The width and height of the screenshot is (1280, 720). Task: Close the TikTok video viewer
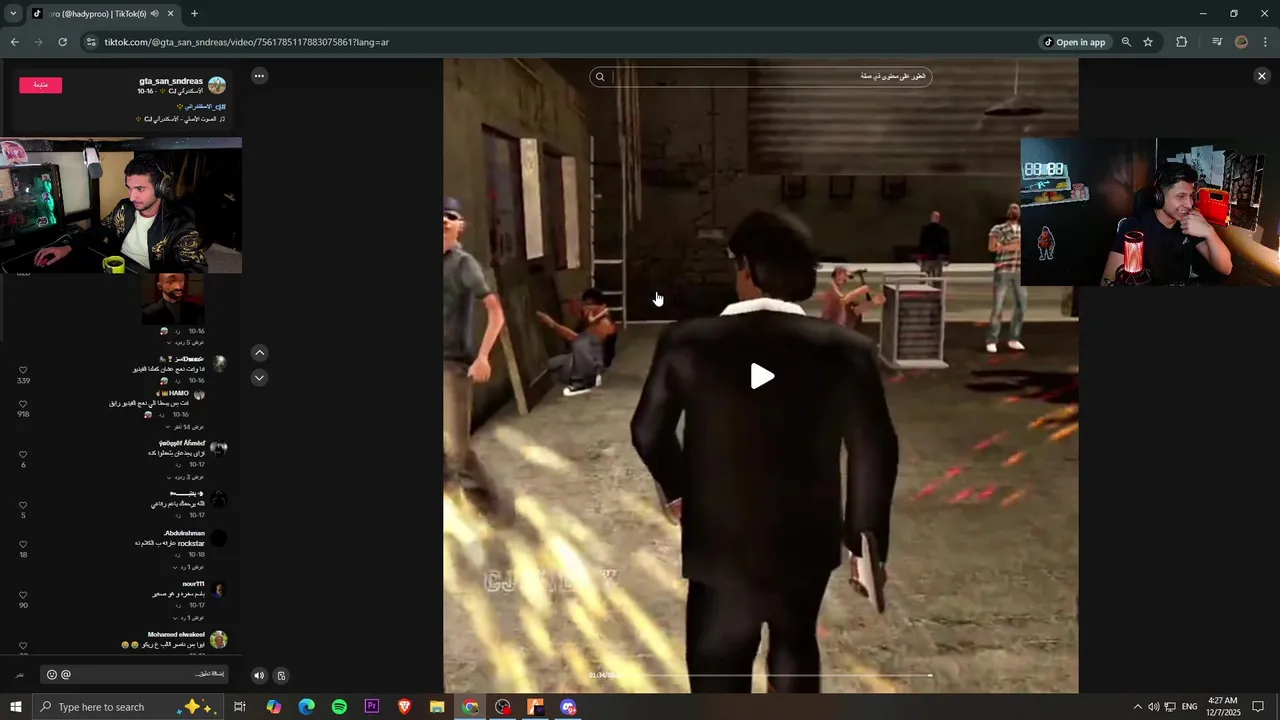pos(1261,76)
